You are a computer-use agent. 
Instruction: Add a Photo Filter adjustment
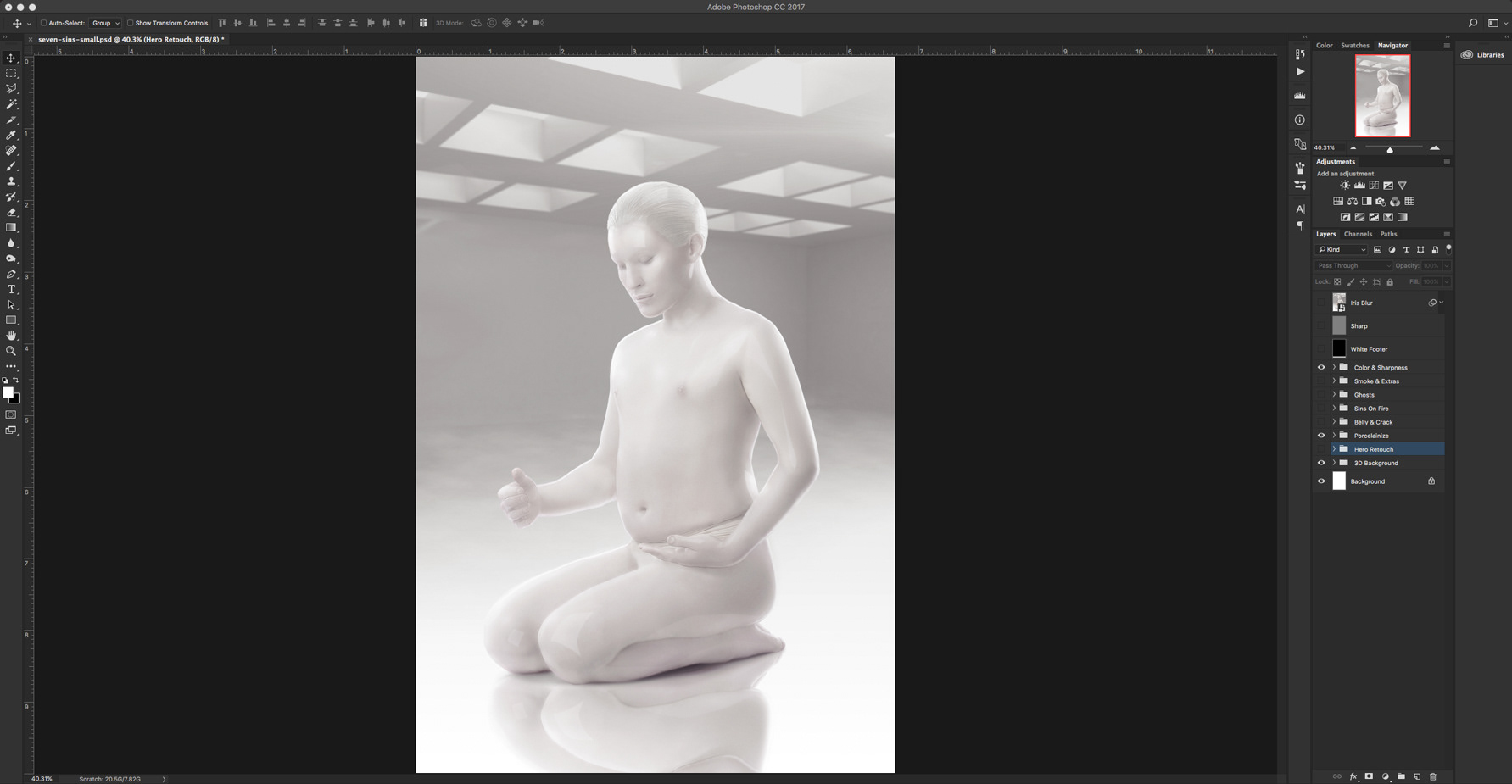coord(1381,202)
